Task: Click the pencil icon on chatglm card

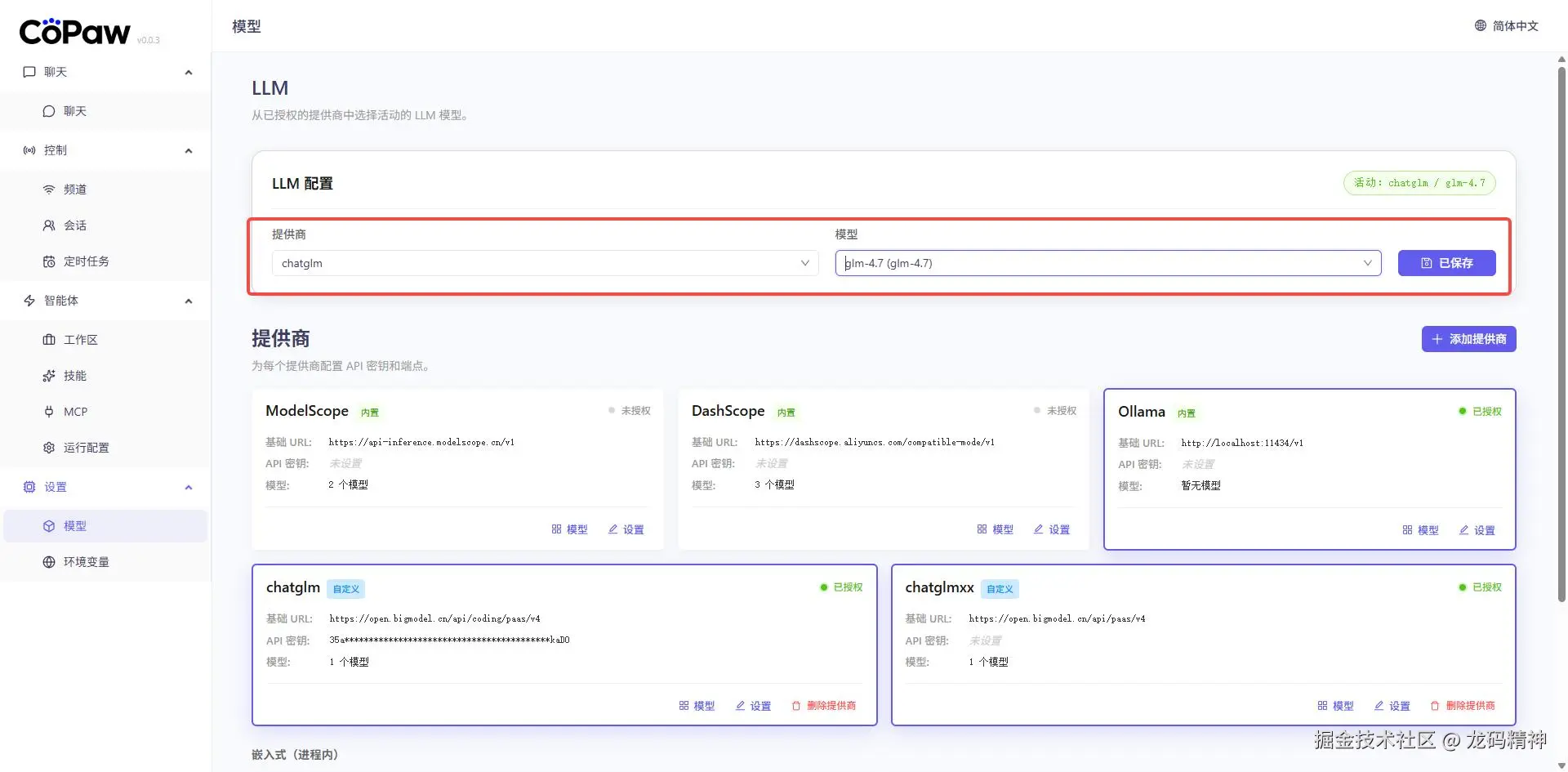Action: pyautogui.click(x=740, y=706)
